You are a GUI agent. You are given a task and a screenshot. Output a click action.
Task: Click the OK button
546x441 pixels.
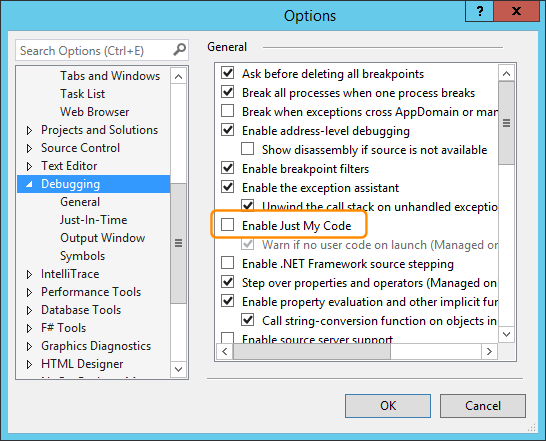[388, 406]
